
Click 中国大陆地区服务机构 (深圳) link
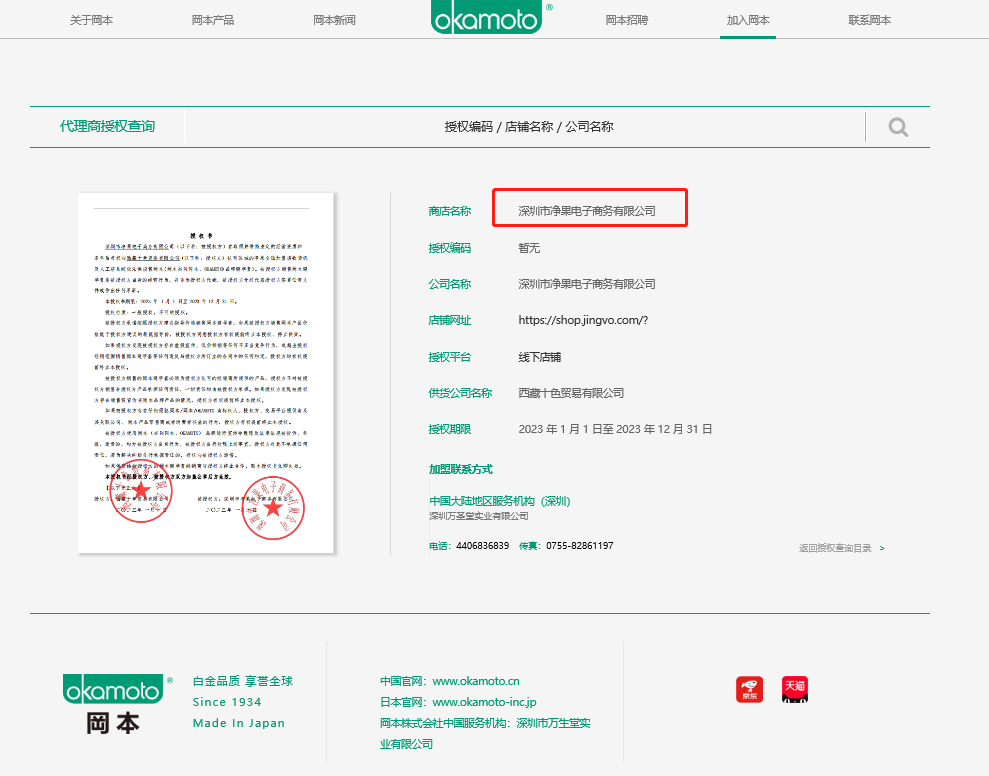(x=499, y=501)
